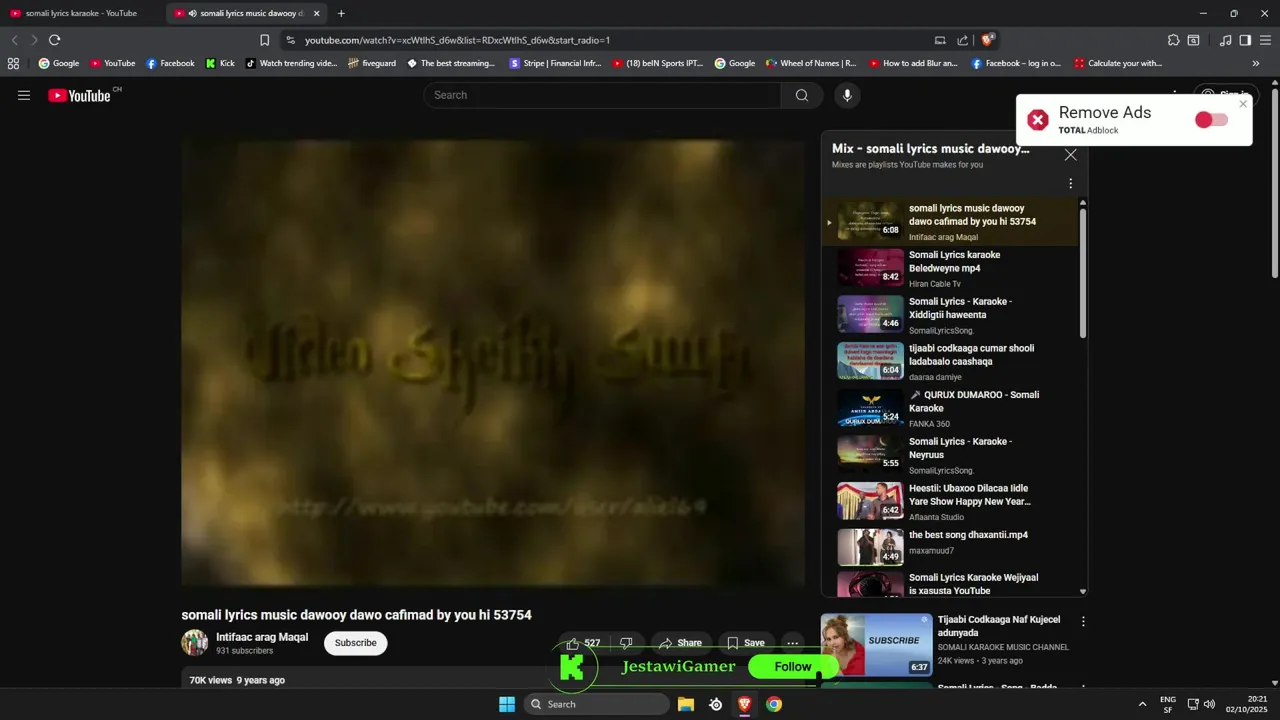Open Tijaabi Codkaaga Naf Kujecel thumbnail
The image size is (1280, 720).
click(877, 644)
